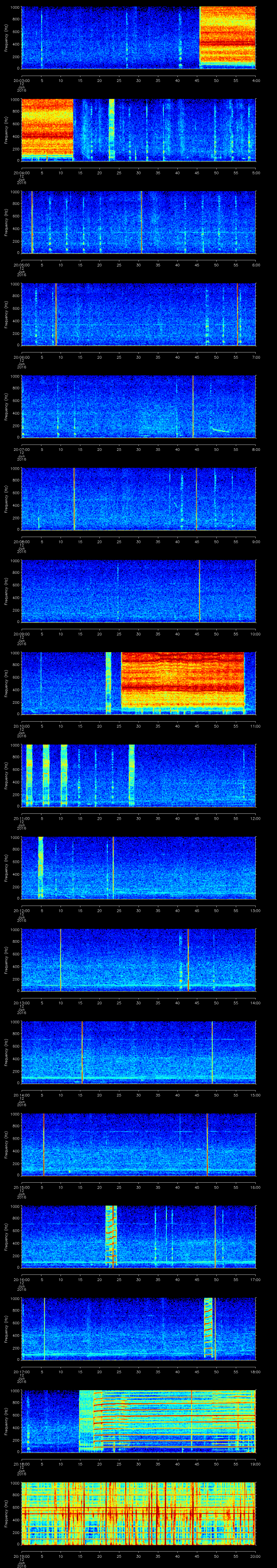Click the 18:00 end-of-minute axis label
277x1568 pixels.
pos(255,1371)
